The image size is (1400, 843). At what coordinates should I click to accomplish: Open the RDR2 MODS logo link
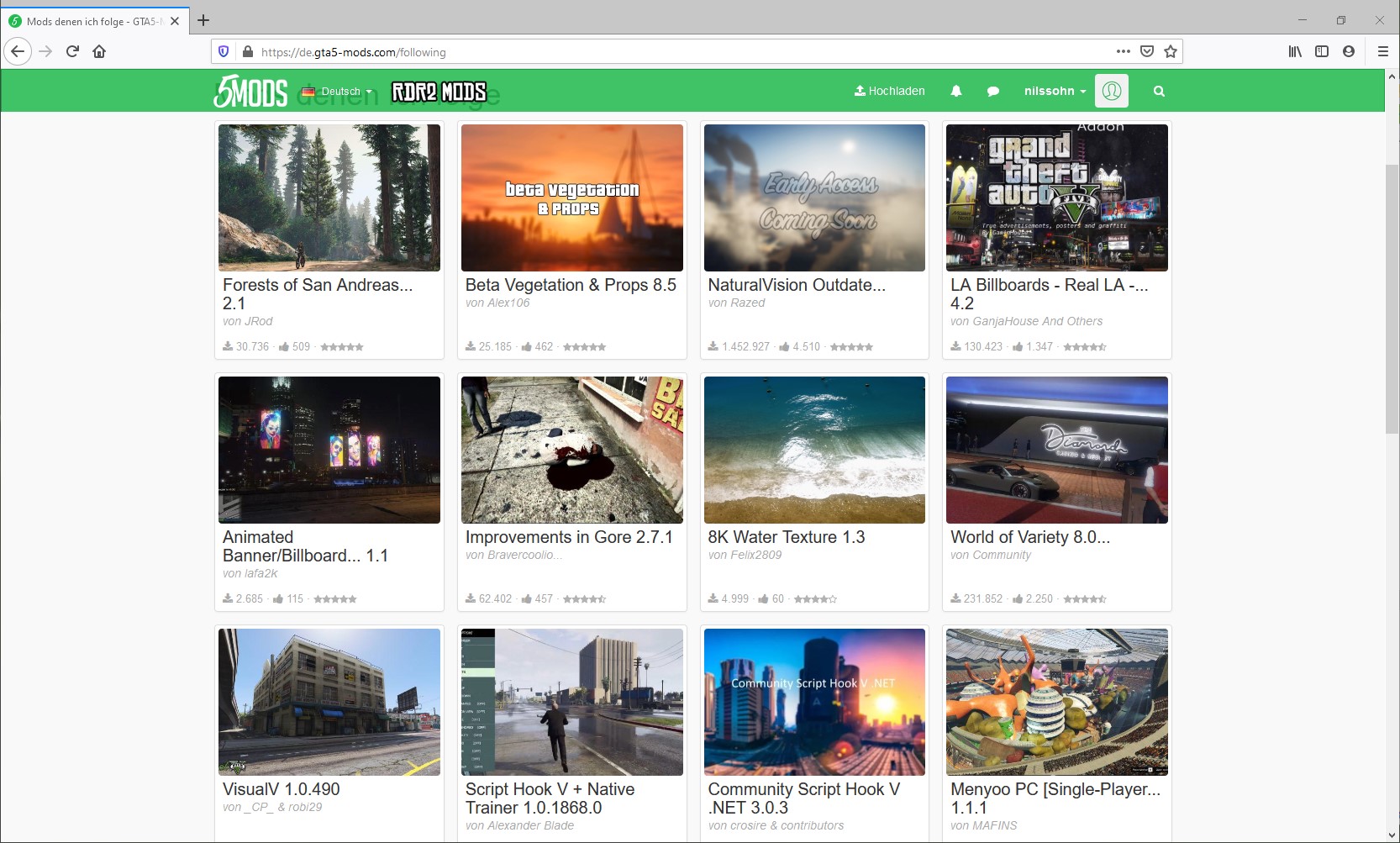tap(439, 92)
